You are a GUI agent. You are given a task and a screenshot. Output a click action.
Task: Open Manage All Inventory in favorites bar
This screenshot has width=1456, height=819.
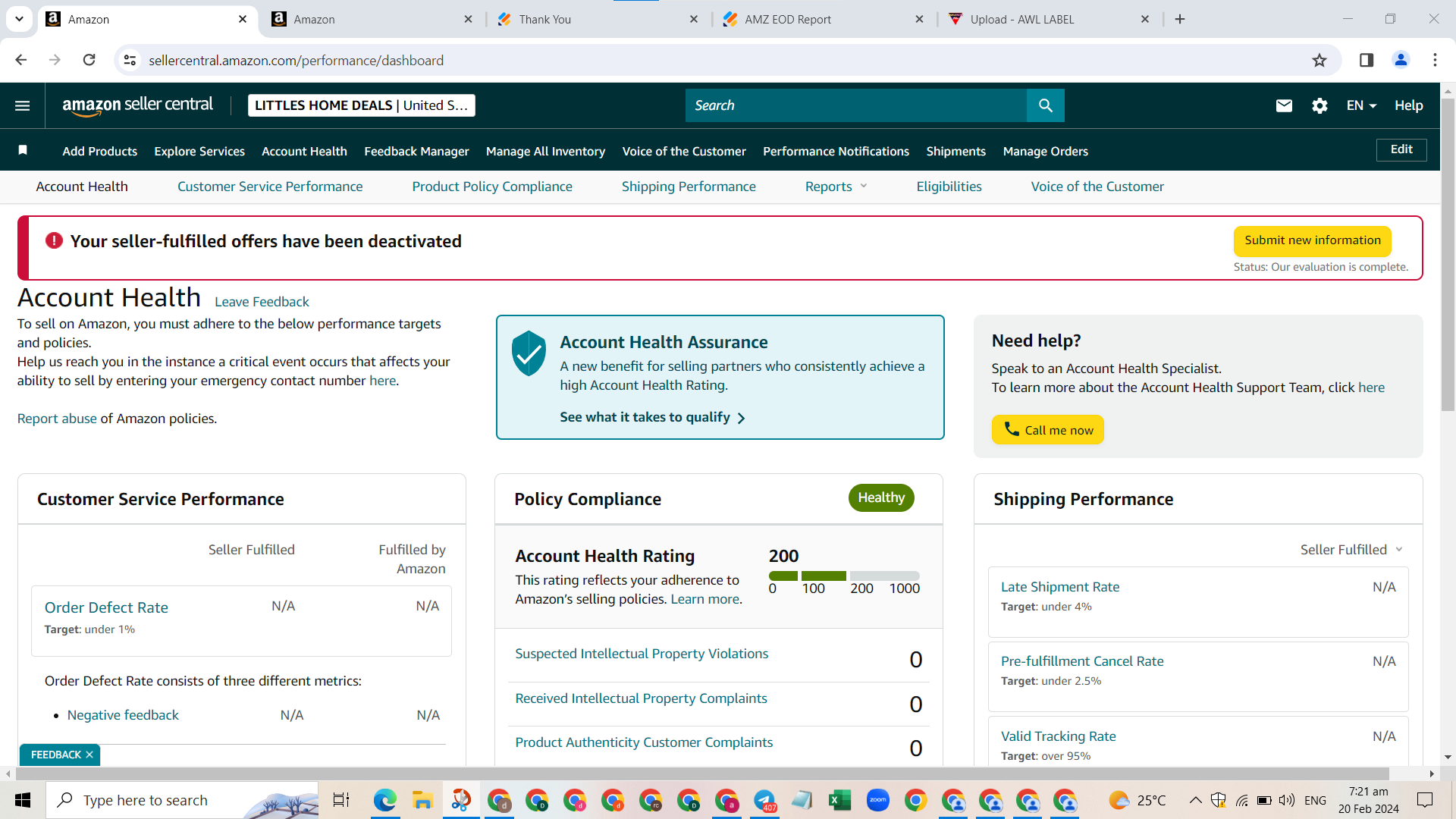(545, 151)
